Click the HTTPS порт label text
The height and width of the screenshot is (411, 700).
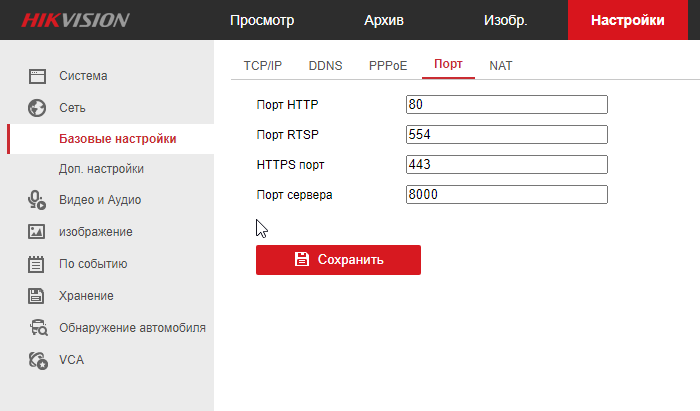(290, 165)
